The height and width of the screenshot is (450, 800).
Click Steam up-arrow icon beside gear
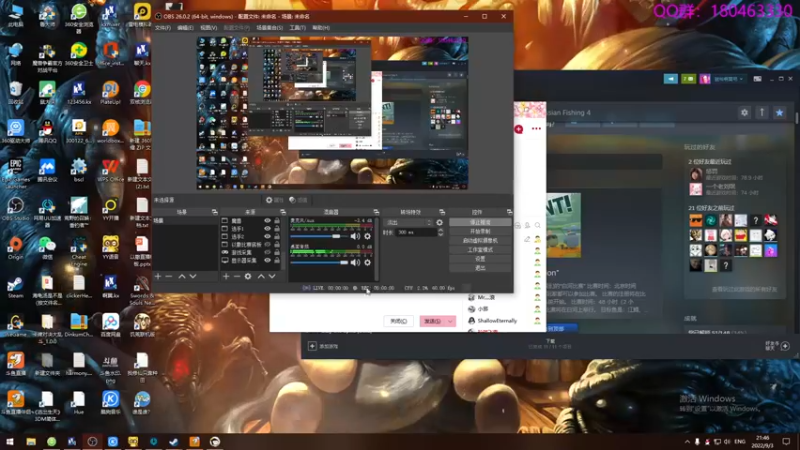[x=762, y=112]
